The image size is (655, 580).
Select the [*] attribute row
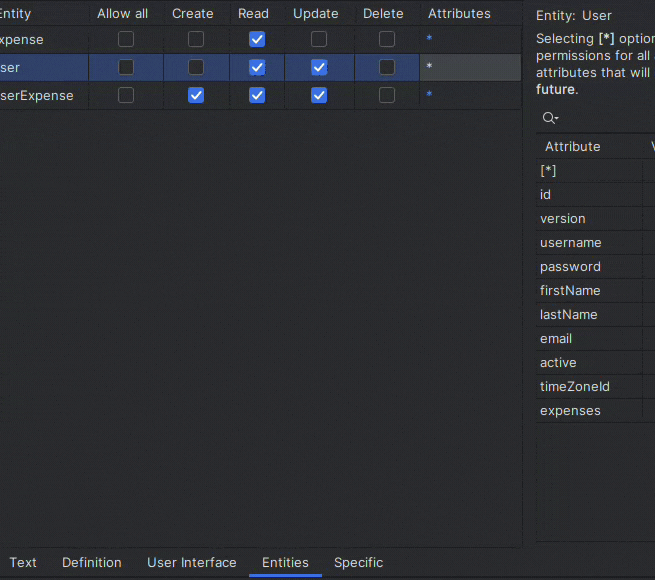coord(548,171)
